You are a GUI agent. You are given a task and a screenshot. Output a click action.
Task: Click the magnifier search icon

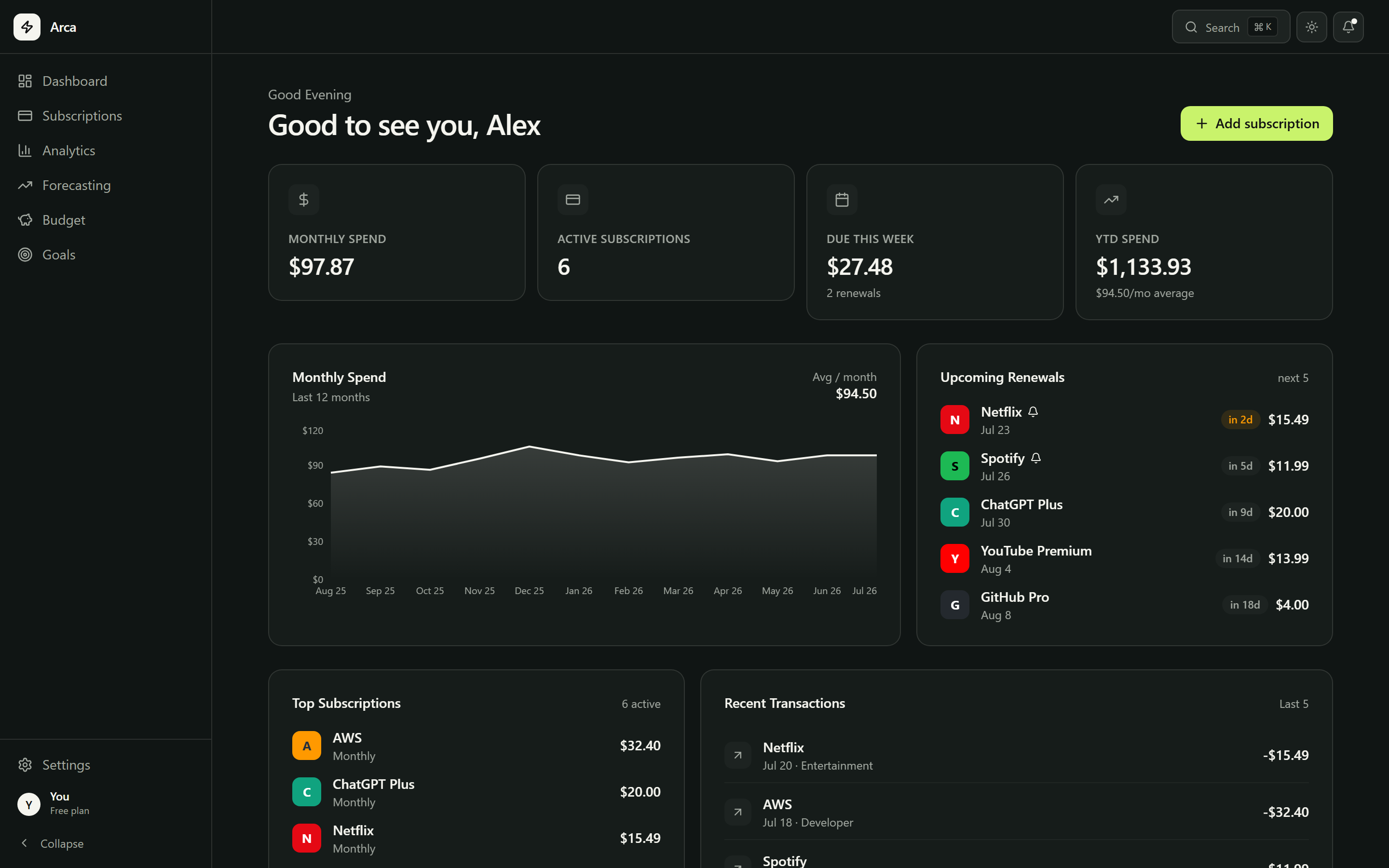coord(1191,27)
